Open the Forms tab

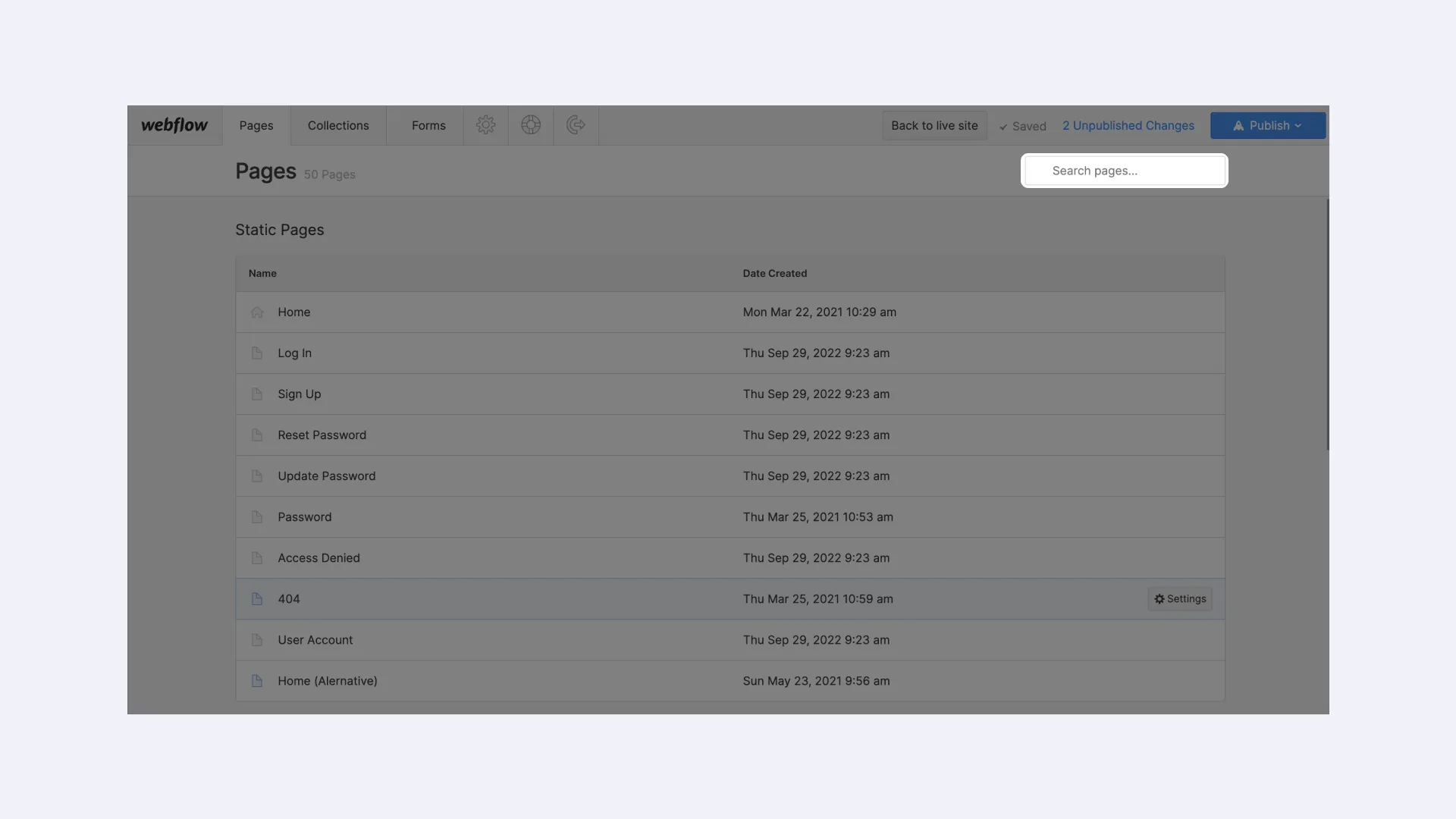tap(428, 126)
